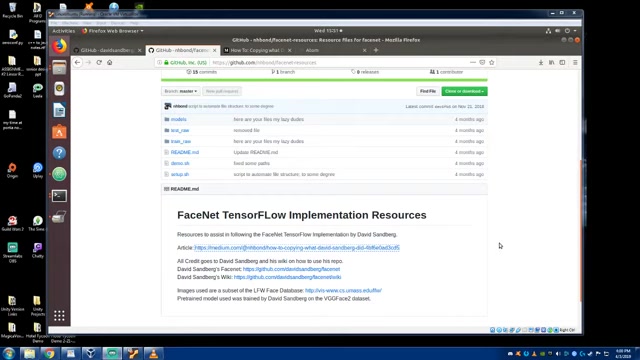This screenshot has height=360, width=640.
Task: Open VLC from the Windows taskbar
Action: (153, 353)
